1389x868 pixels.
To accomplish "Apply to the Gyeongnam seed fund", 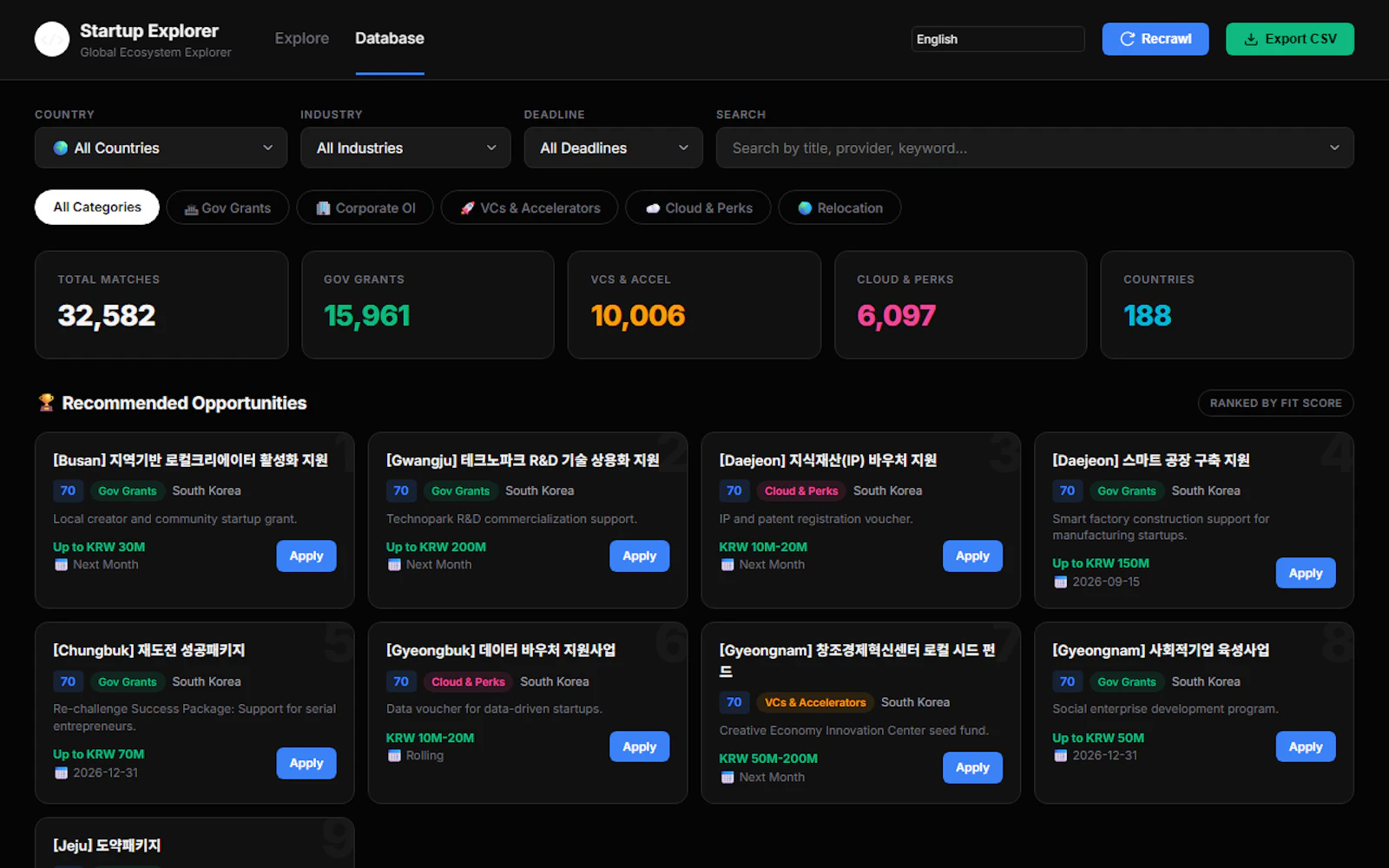I will 972,768.
